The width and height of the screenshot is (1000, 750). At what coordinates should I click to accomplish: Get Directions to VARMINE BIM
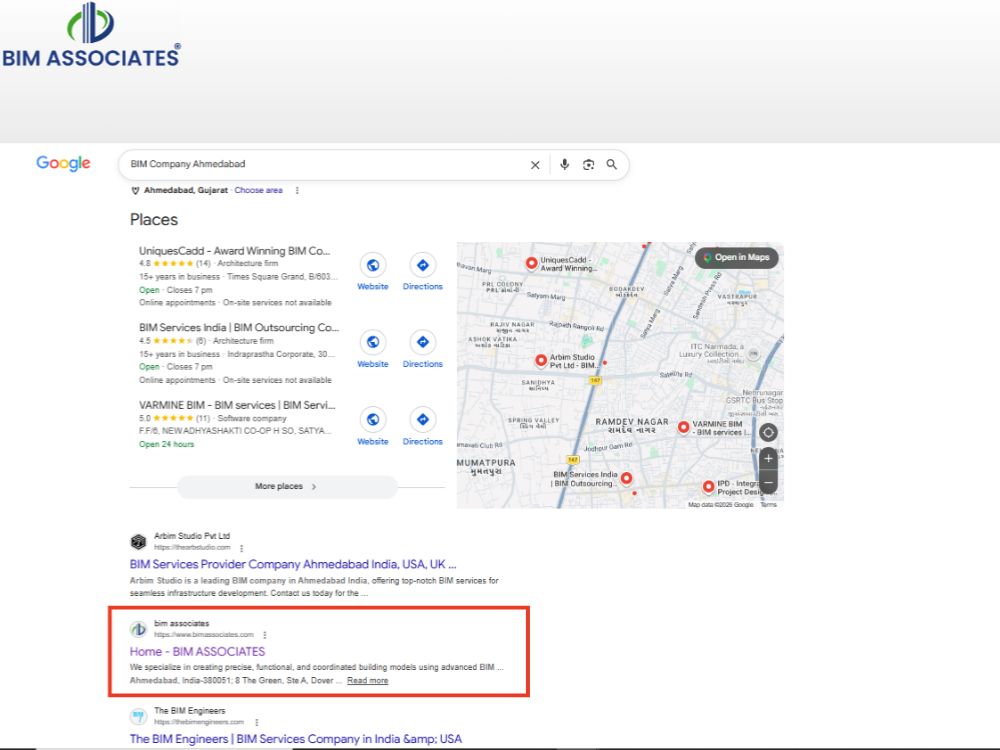[x=423, y=420]
